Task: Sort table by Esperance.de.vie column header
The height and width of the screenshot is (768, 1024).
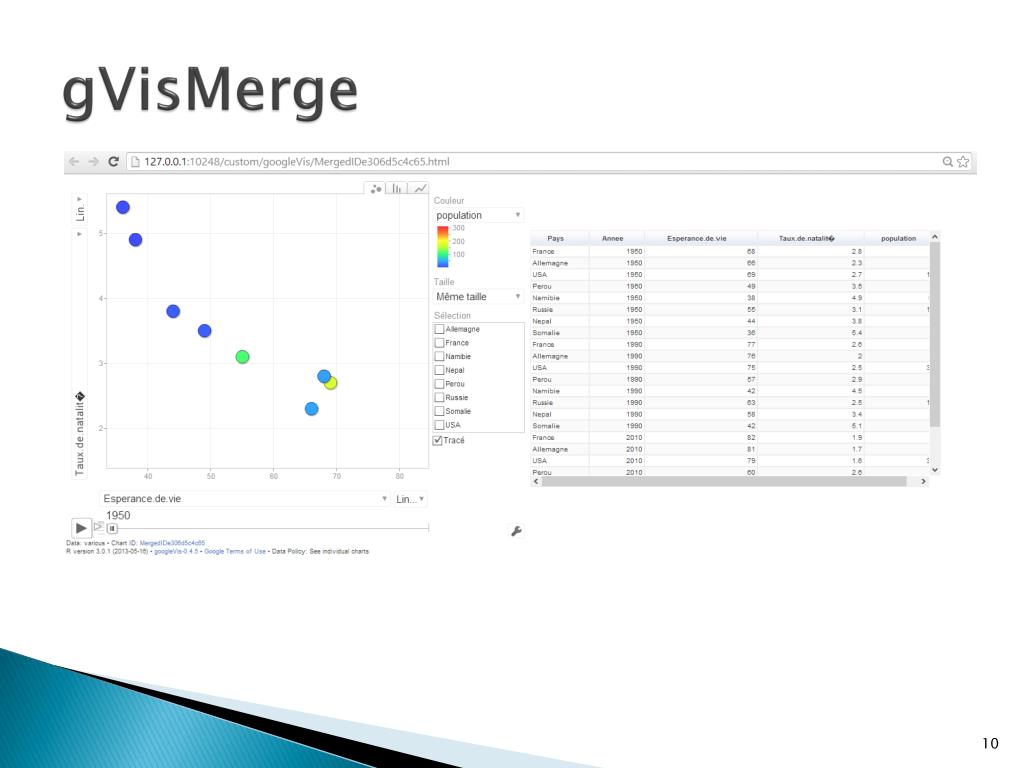Action: pyautogui.click(x=696, y=238)
